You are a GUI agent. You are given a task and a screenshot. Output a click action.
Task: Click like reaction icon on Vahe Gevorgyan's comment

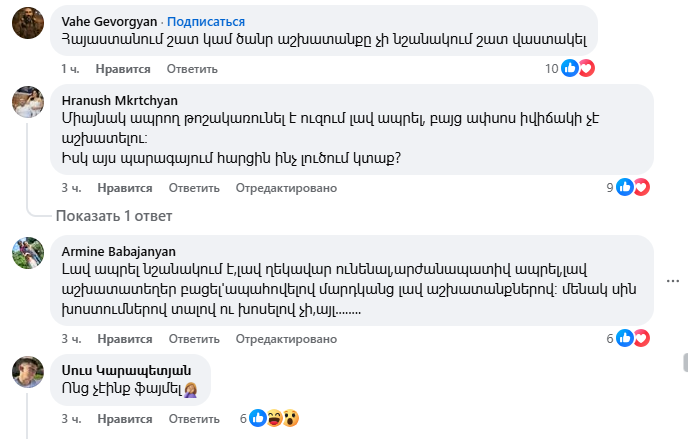[570, 68]
